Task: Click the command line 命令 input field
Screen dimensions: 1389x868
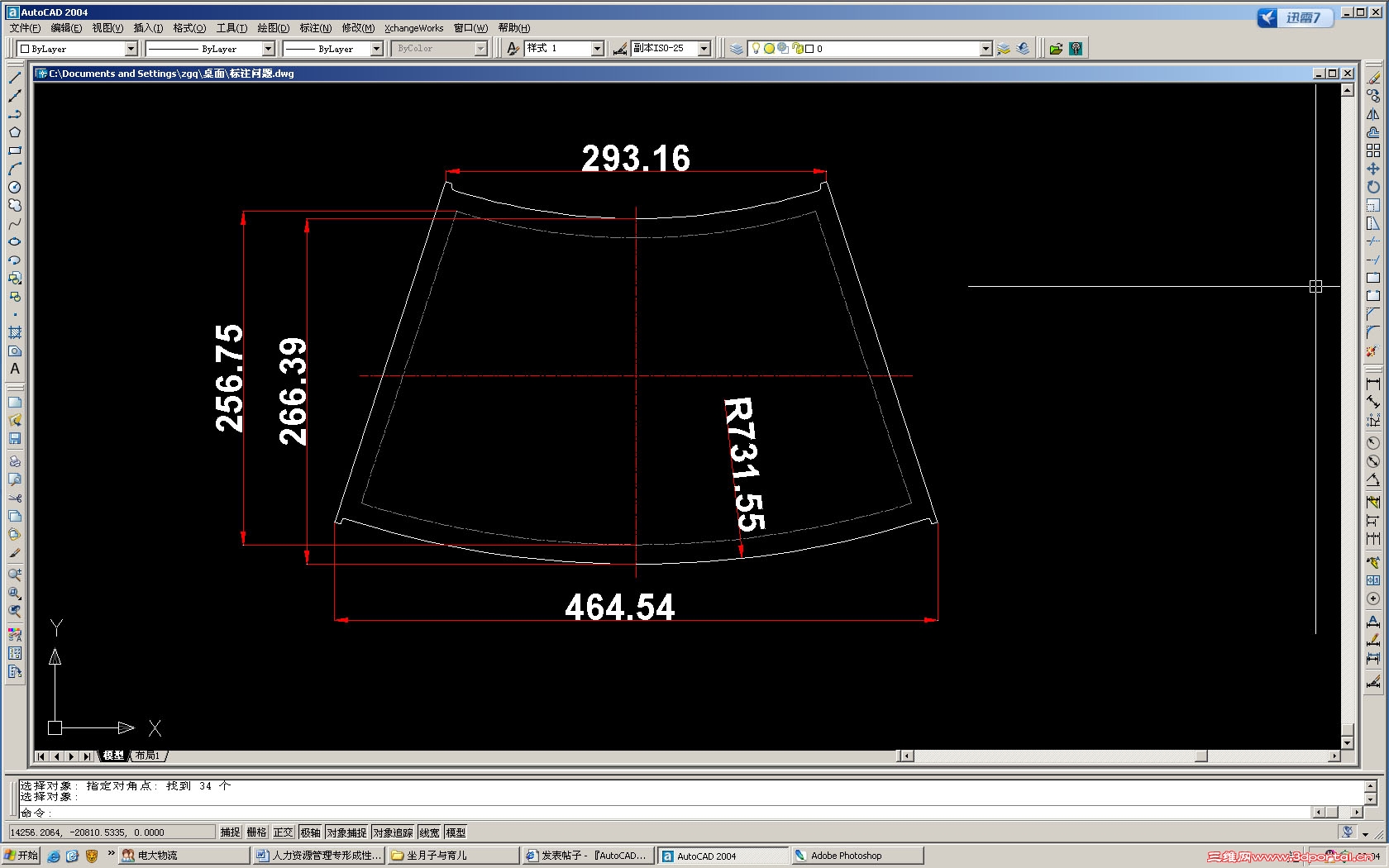Action: pyautogui.click(x=666, y=813)
